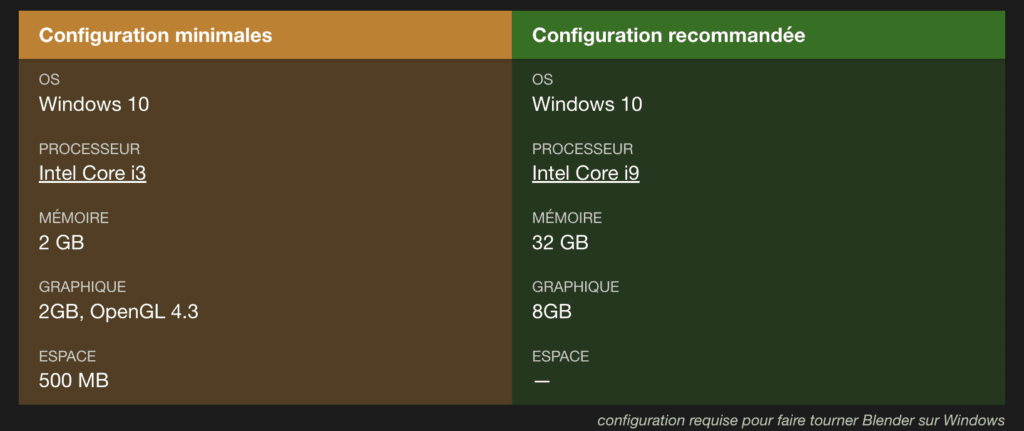This screenshot has width=1024, height=431.
Task: Select the minimum OS value Windows 10
Action: pos(94,104)
